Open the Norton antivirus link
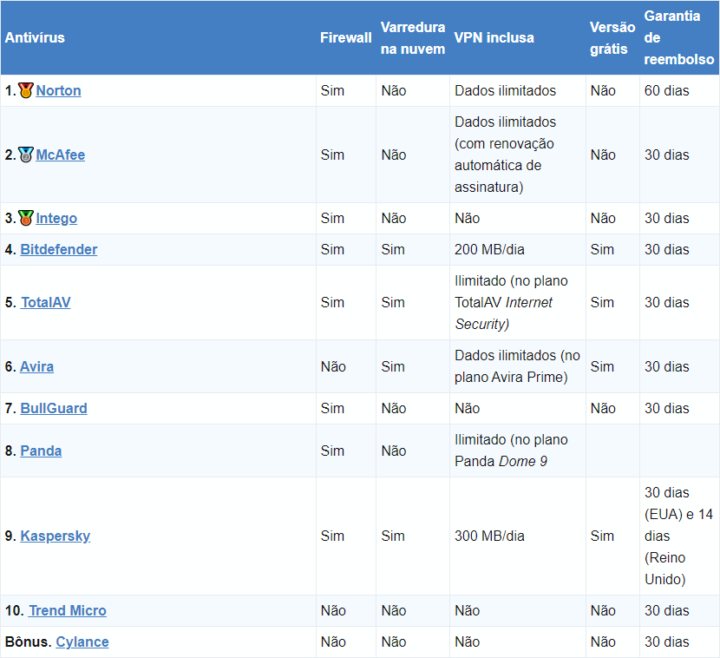 [x=58, y=90]
